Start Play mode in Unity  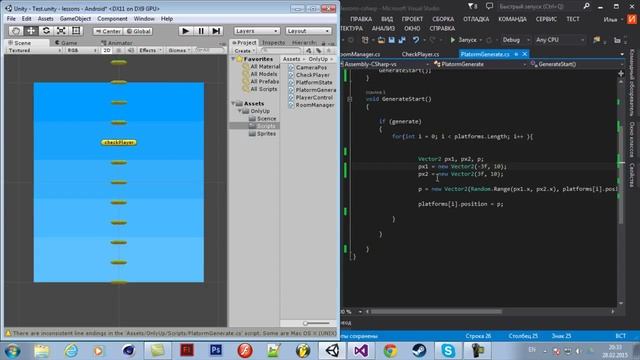(x=185, y=31)
